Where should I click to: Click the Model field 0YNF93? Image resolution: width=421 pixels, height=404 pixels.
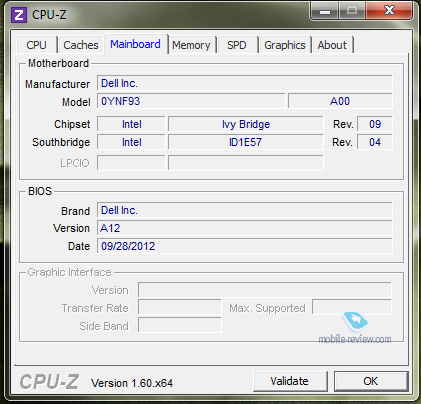[x=191, y=101]
